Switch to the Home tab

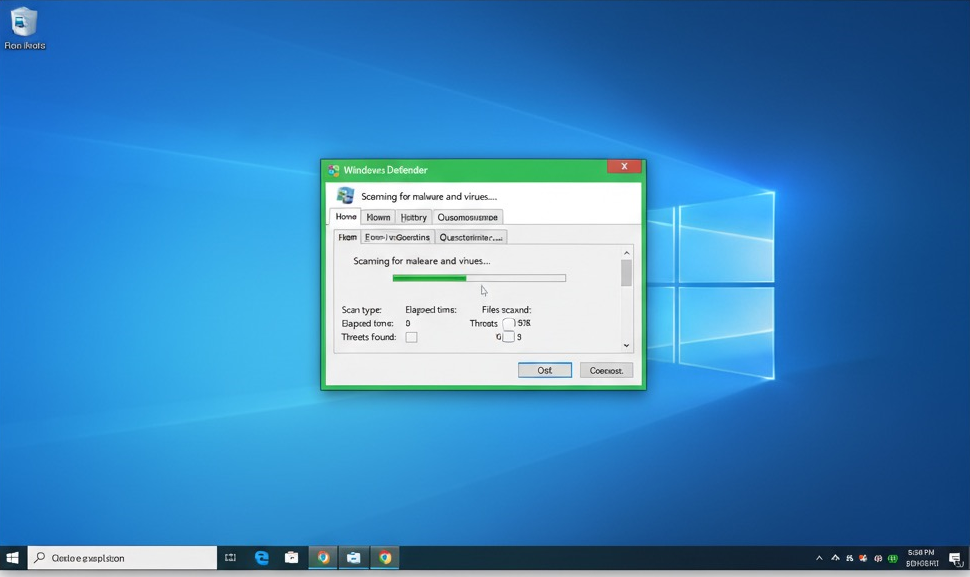click(x=346, y=217)
